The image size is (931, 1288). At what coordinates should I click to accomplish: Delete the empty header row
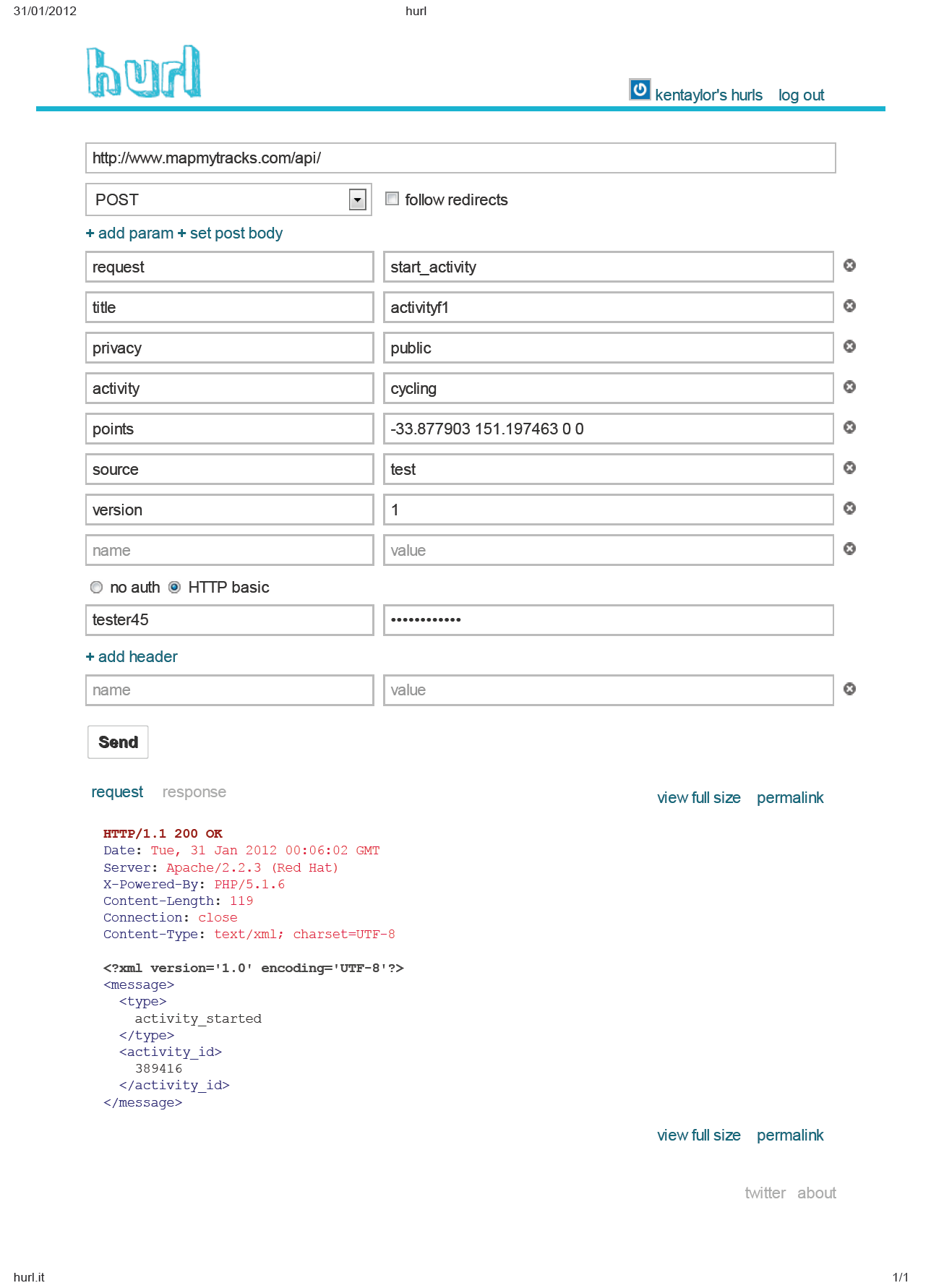[x=849, y=690]
